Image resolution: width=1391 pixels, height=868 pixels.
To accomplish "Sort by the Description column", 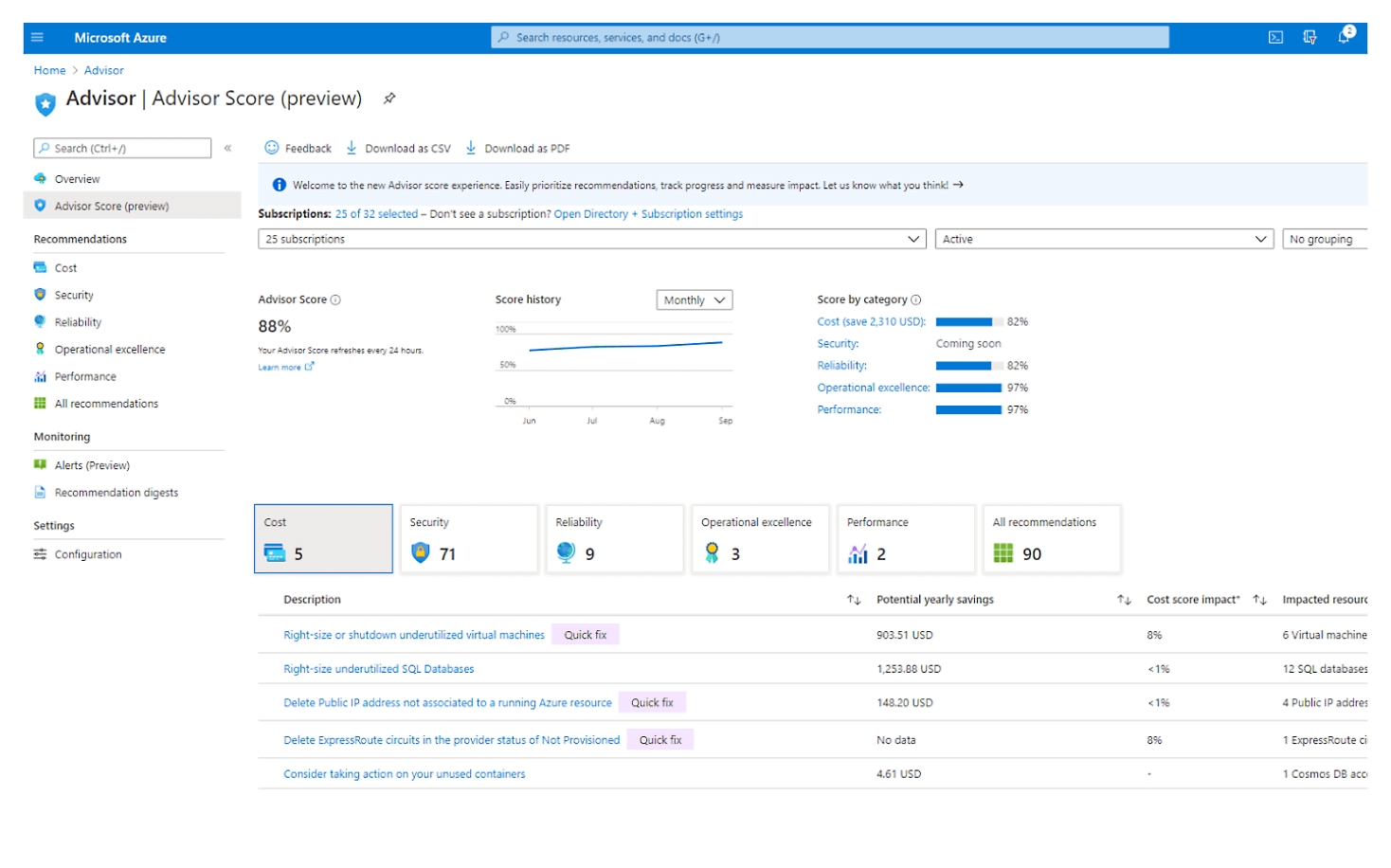I will pos(853,600).
